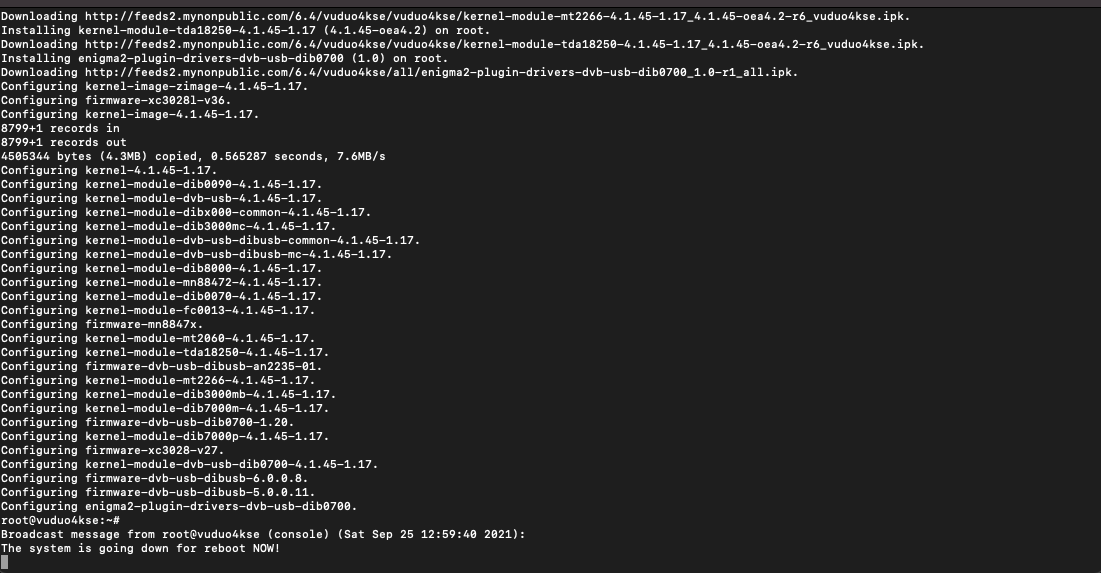Screen dimensions: 1101x573
Task: Click the "8799+1 records out" line
Action: click(63, 142)
